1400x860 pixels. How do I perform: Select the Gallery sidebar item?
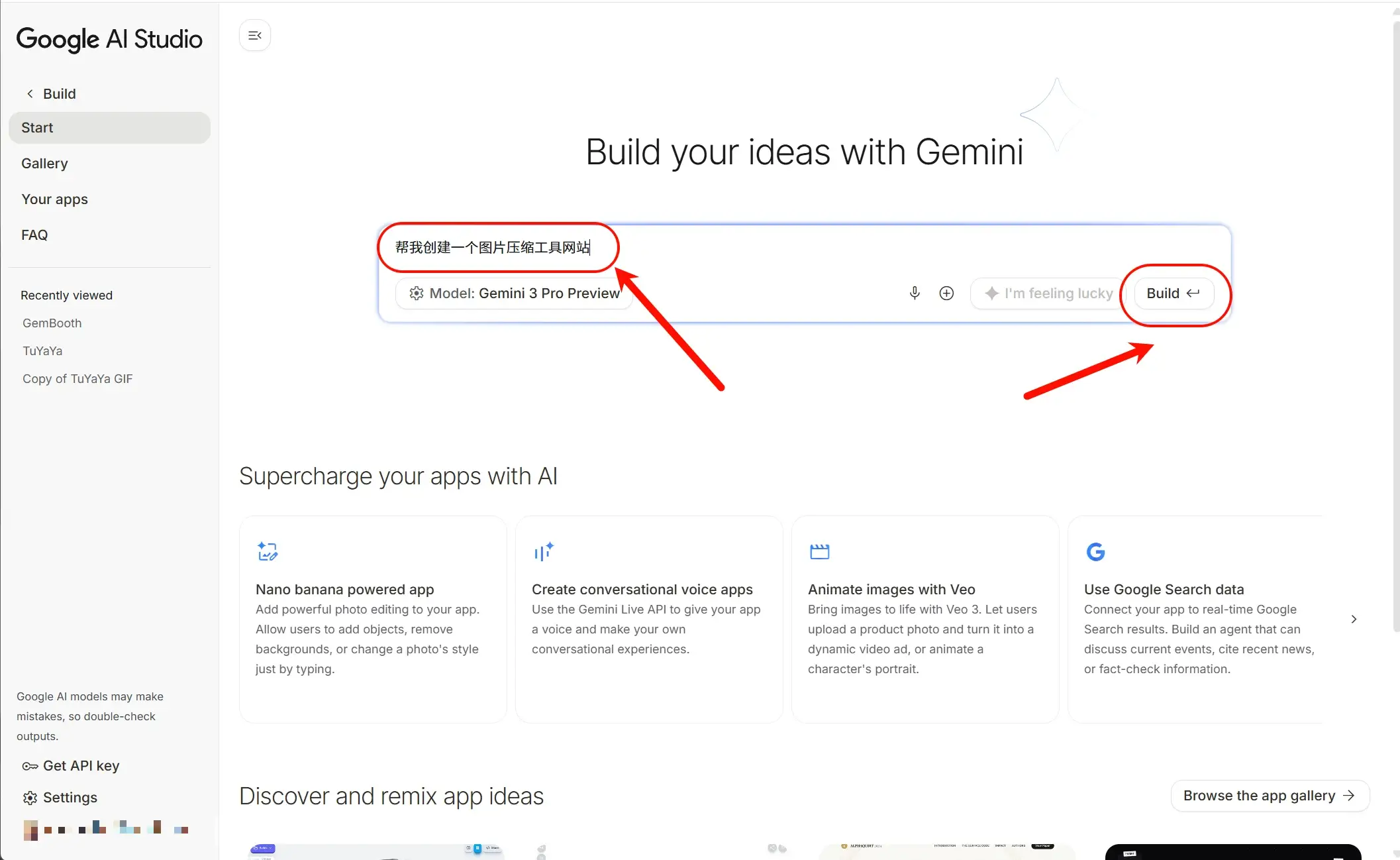tap(44, 164)
